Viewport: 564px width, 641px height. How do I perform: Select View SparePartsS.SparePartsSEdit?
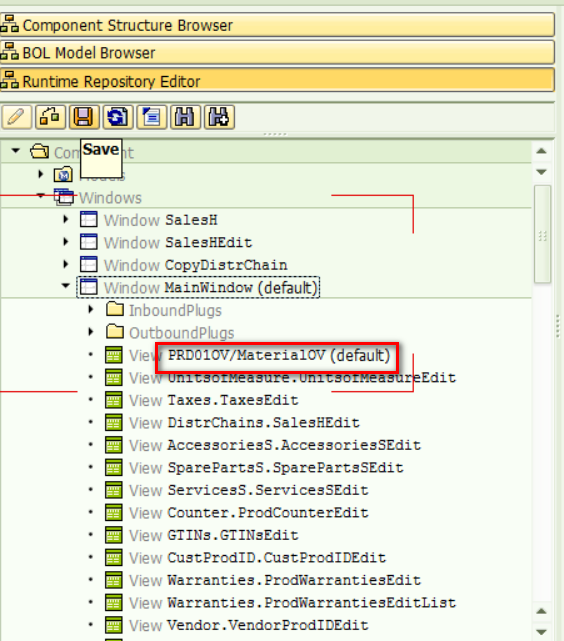266,468
